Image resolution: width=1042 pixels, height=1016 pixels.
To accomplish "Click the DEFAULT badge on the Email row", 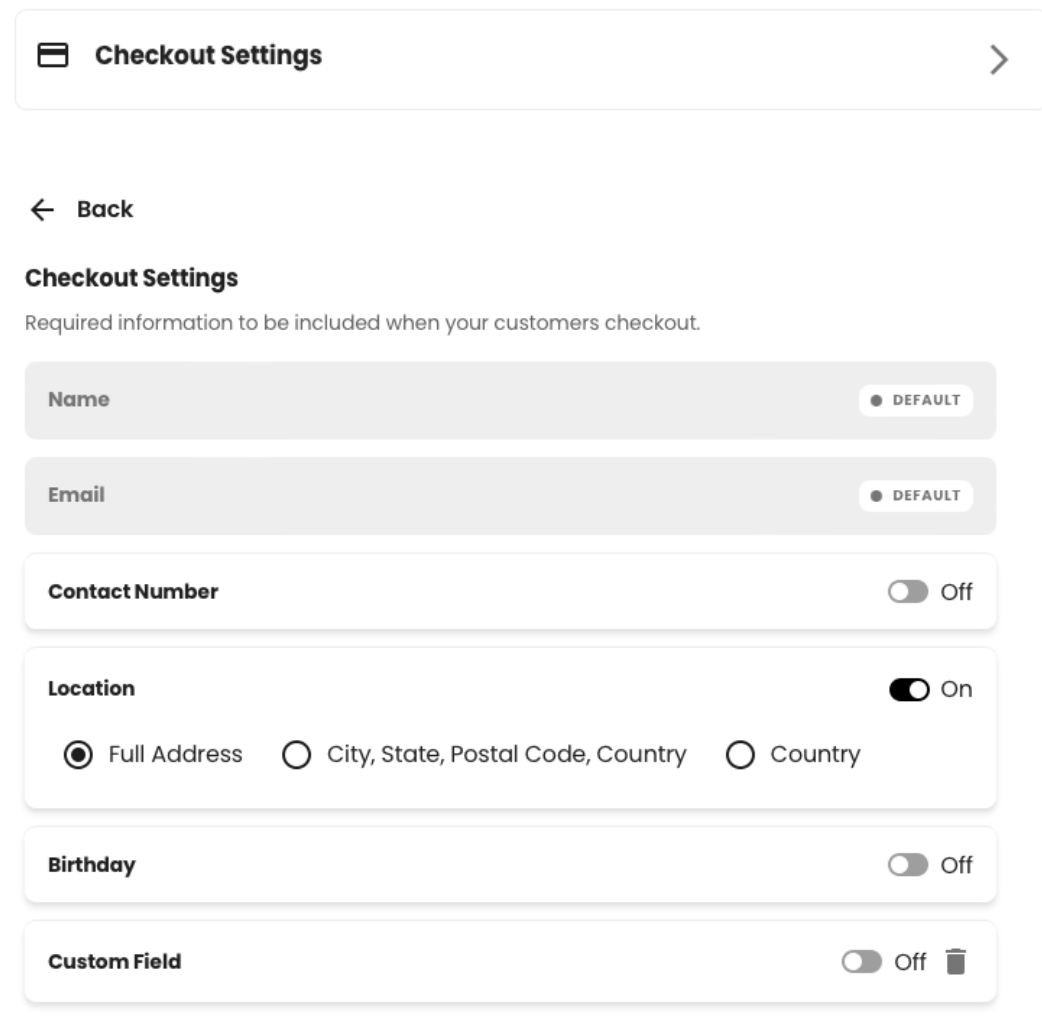I will click(916, 496).
